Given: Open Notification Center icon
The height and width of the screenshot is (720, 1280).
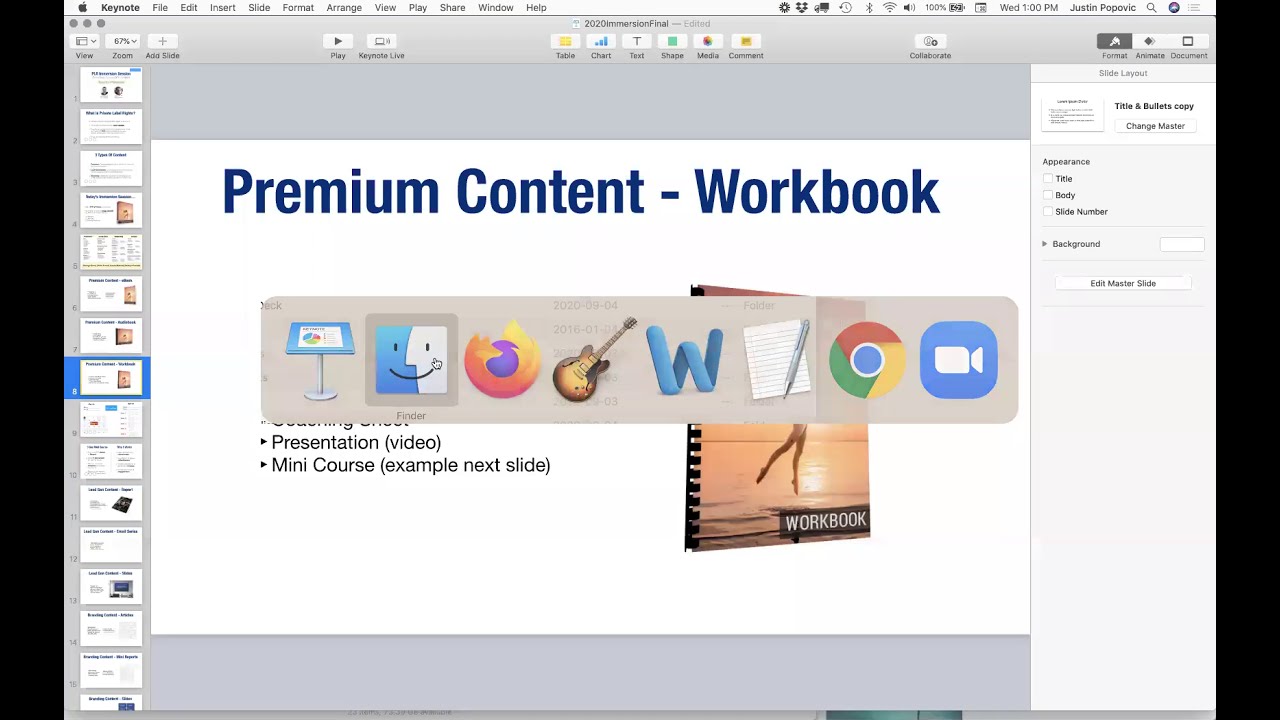Looking at the screenshot, I should tap(1196, 7).
